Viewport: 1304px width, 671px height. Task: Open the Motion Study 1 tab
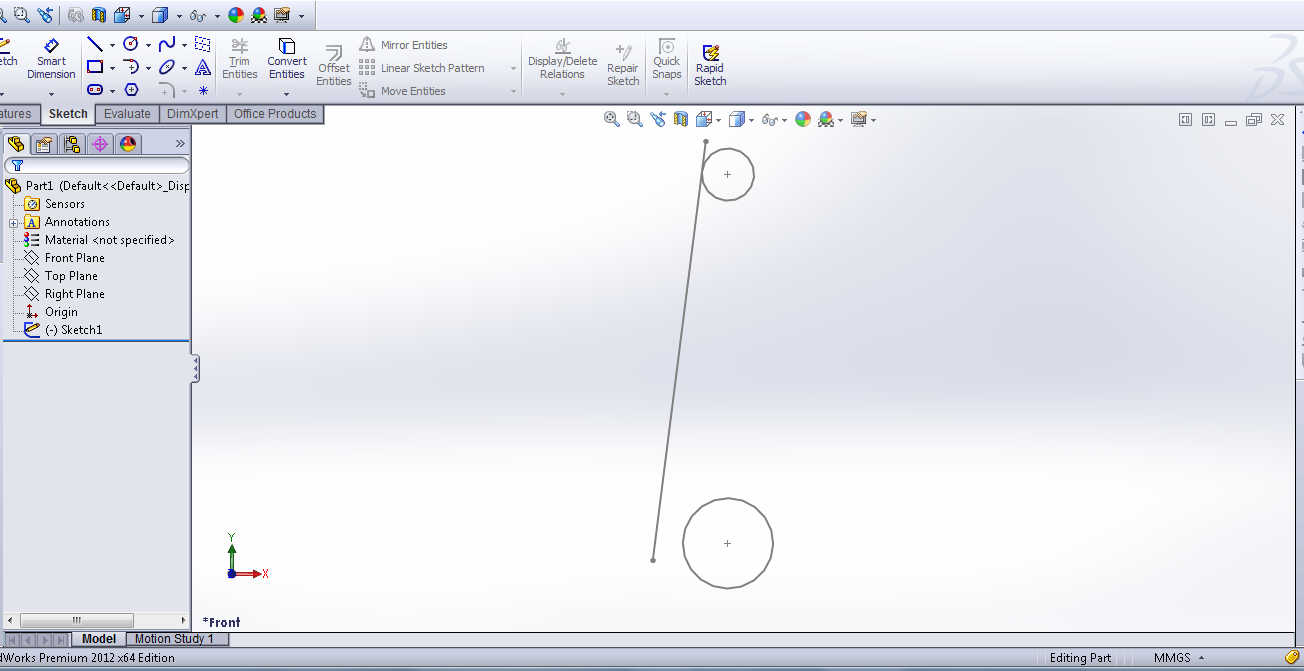pos(176,638)
